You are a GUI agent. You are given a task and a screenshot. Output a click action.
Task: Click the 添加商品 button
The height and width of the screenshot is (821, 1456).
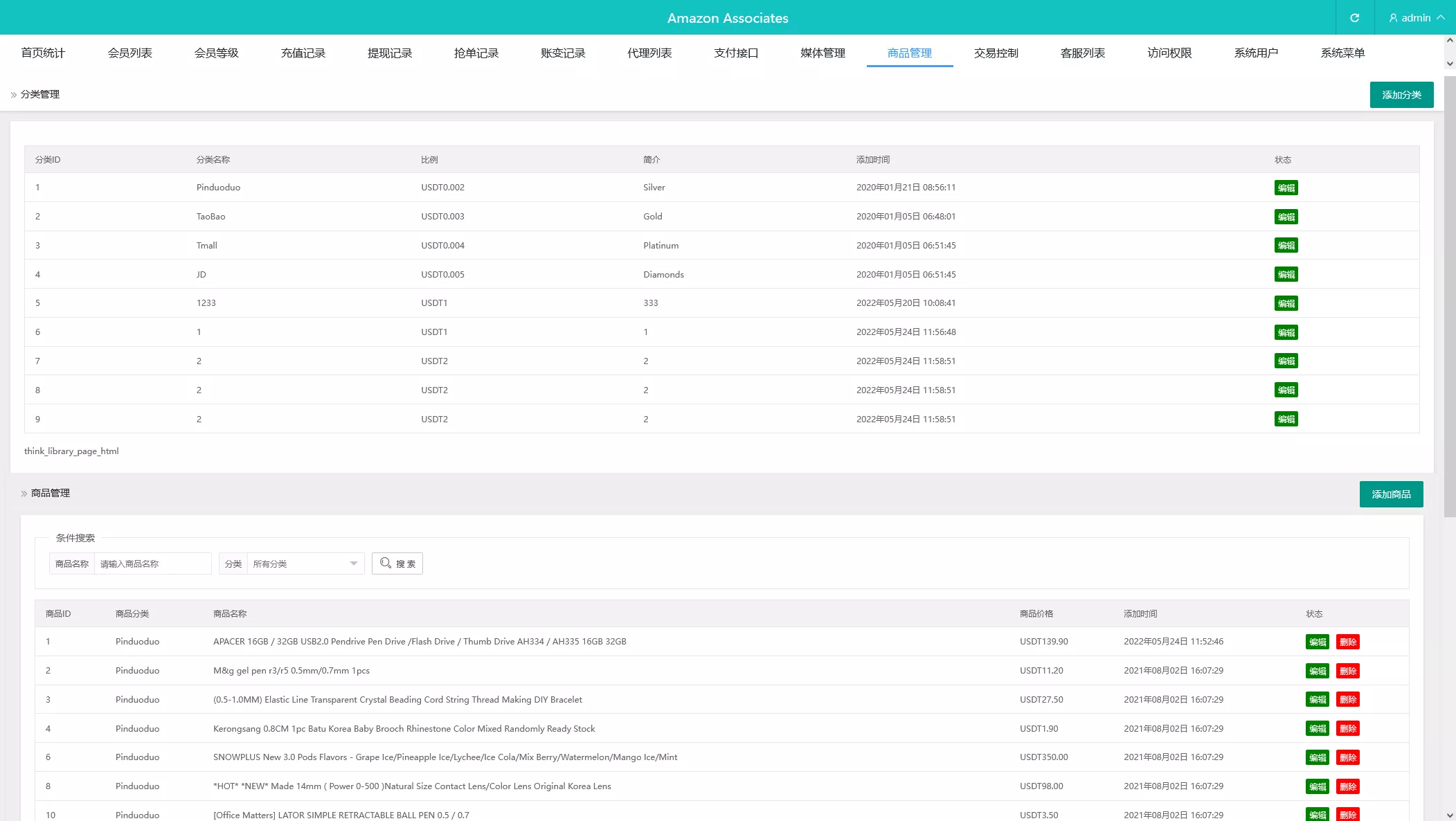point(1390,494)
